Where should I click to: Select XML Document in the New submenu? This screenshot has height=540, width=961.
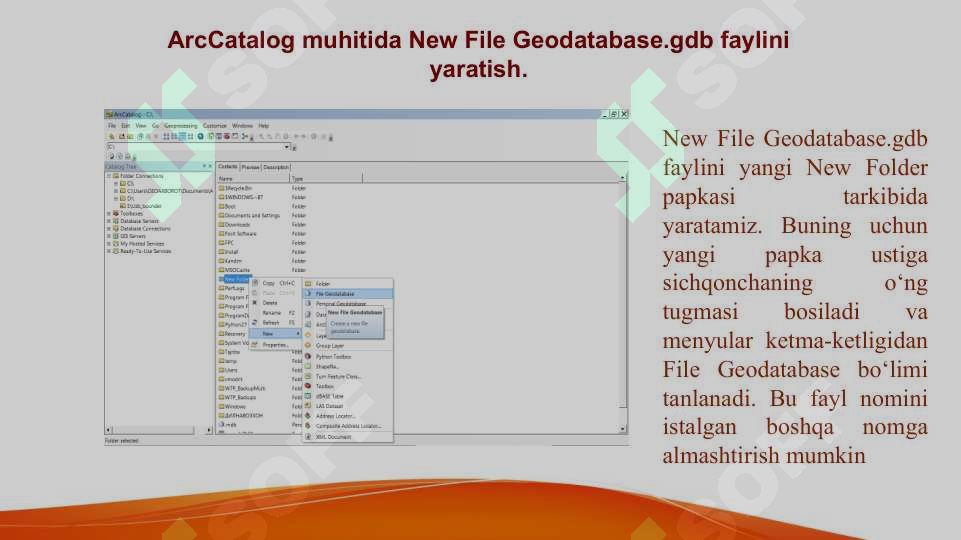point(348,437)
